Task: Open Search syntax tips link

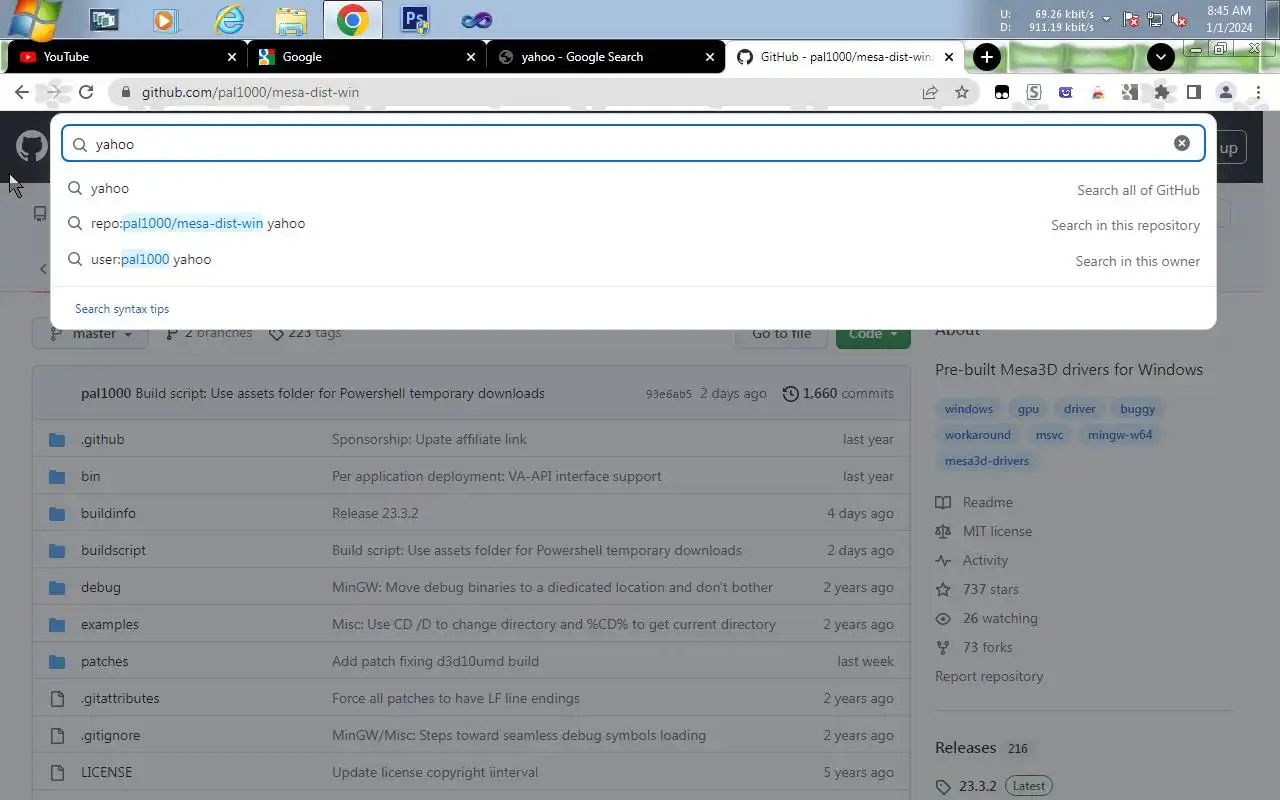Action: point(122,309)
